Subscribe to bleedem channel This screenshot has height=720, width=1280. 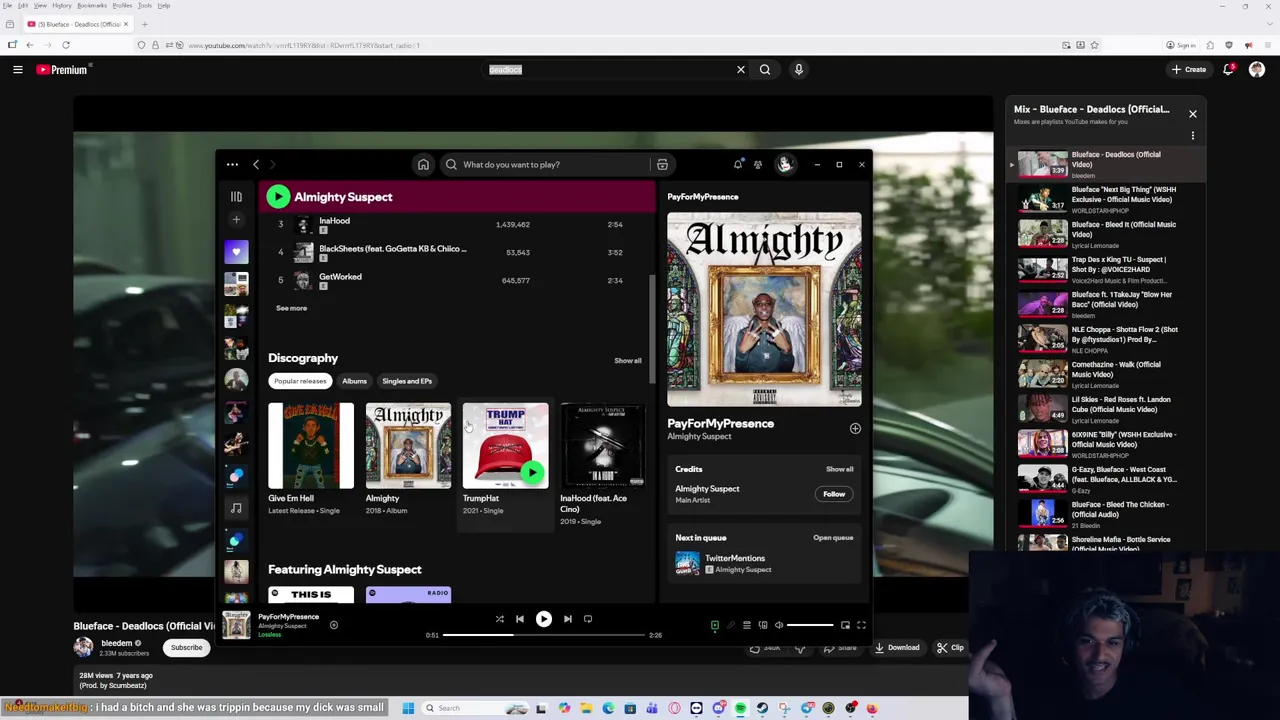[186, 648]
